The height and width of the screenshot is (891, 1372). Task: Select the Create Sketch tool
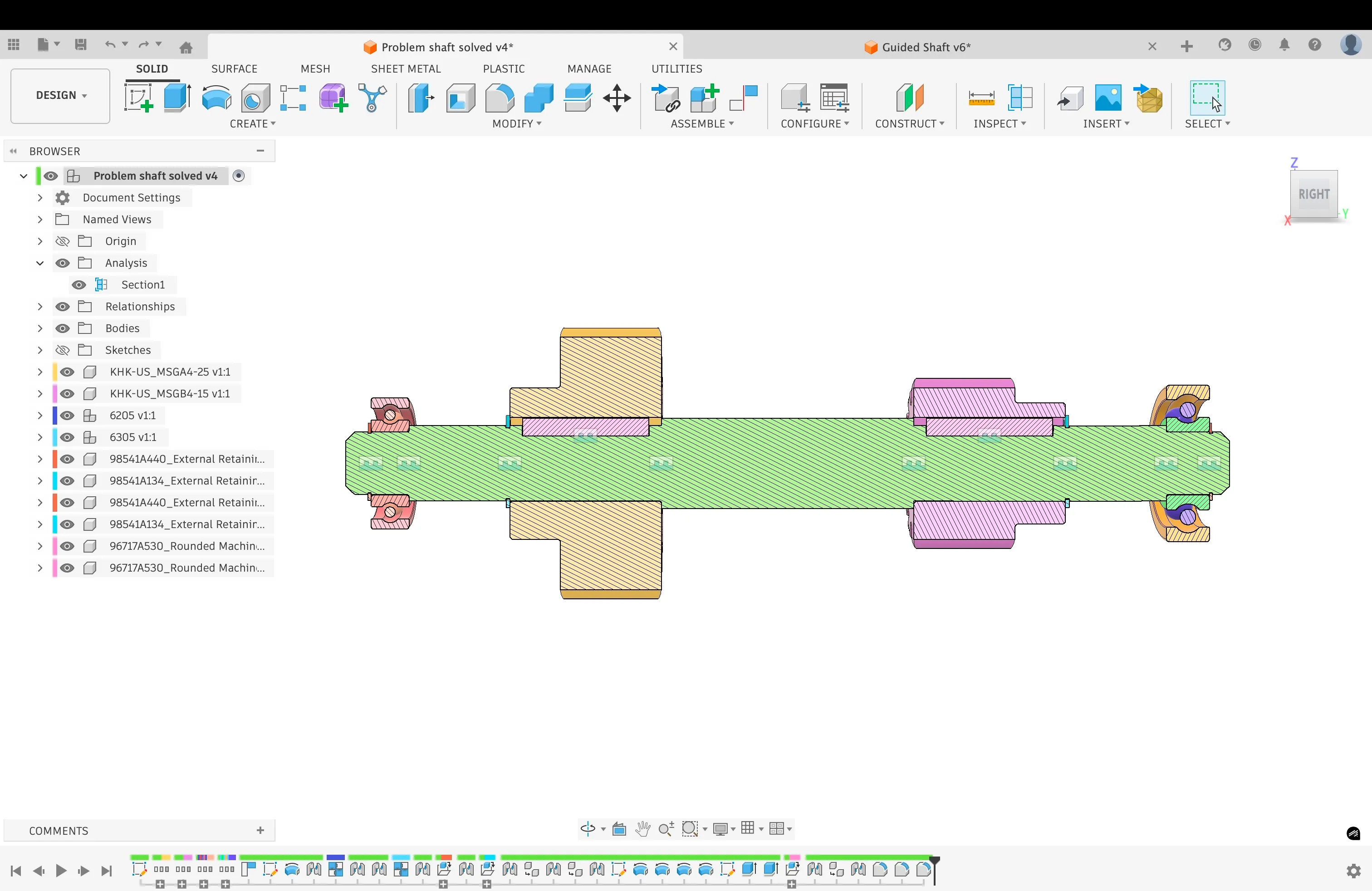(x=138, y=98)
